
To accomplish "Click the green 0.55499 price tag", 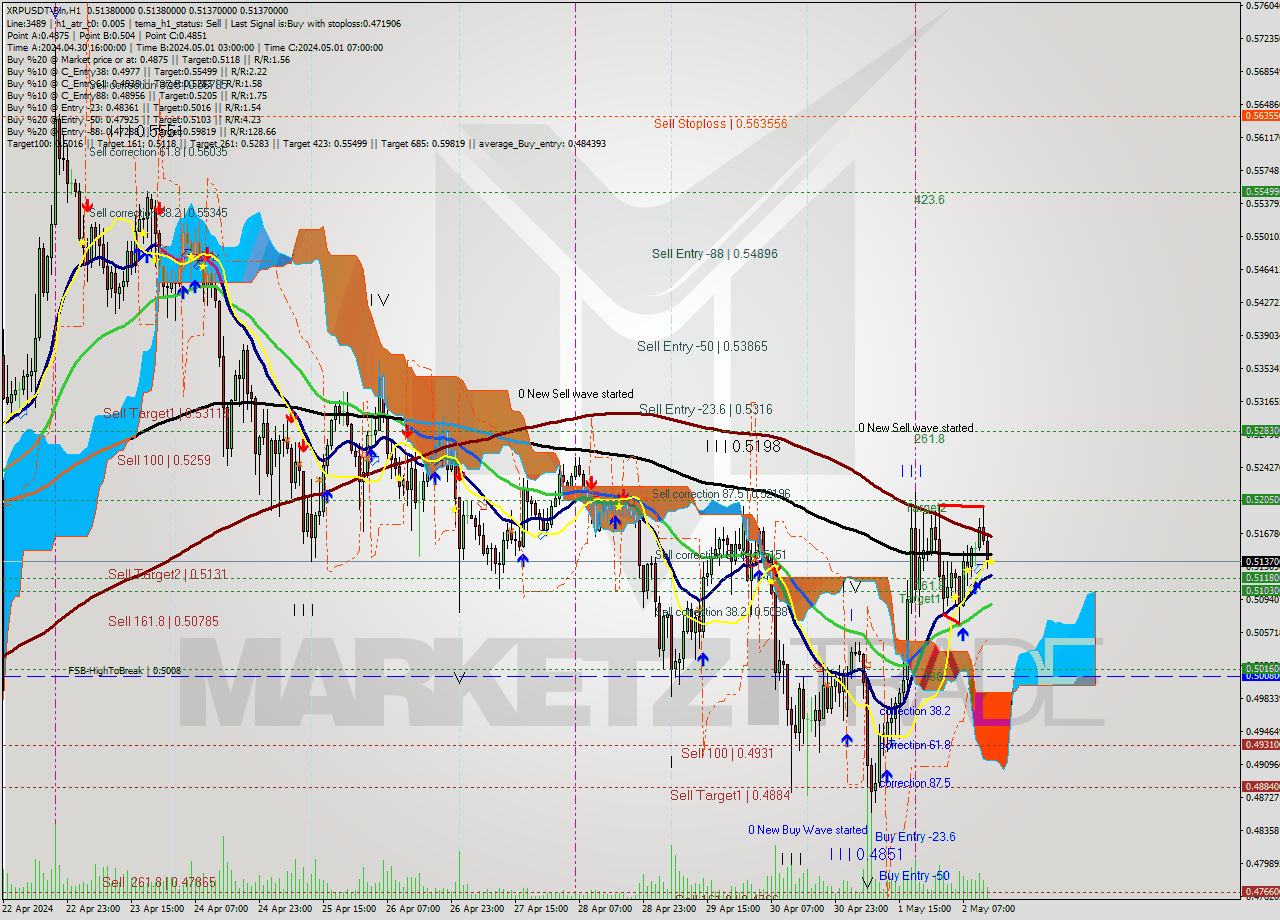I will [1261, 191].
